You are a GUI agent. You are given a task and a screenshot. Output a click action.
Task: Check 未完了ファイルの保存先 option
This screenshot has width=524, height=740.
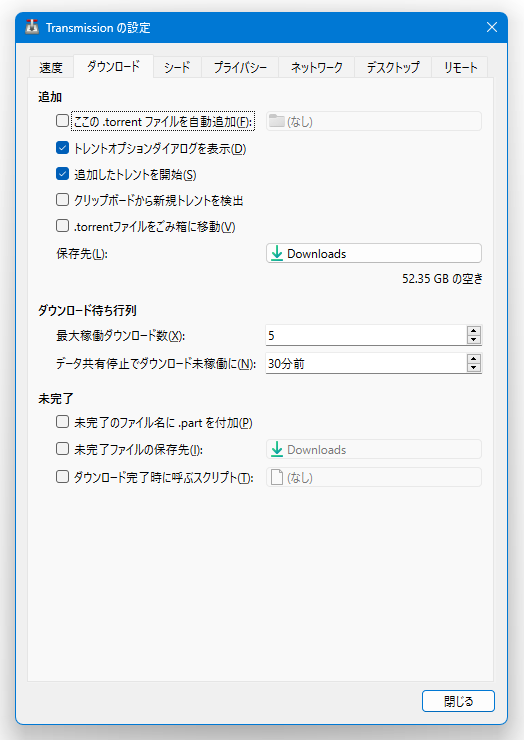62,448
